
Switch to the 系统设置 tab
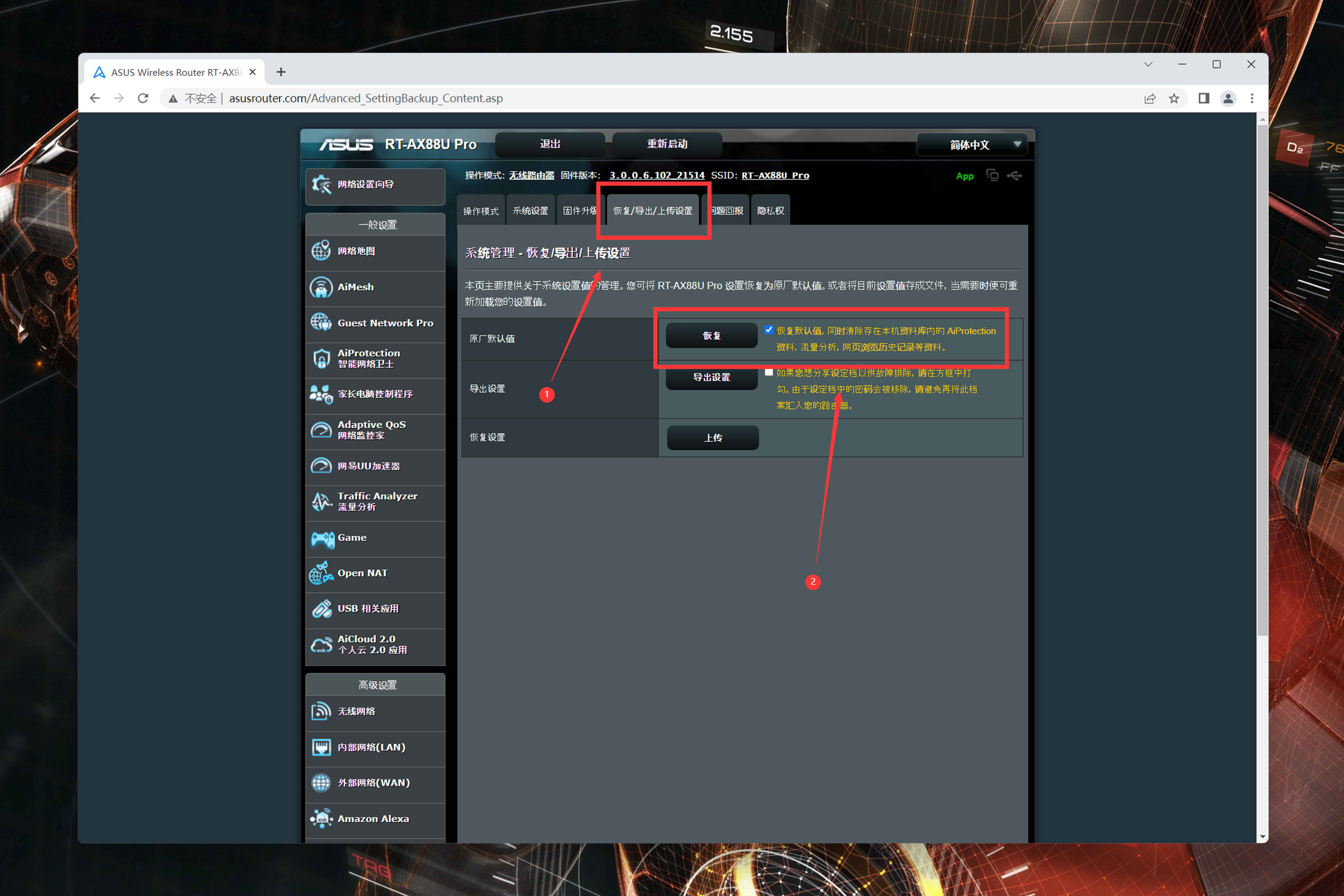530,211
